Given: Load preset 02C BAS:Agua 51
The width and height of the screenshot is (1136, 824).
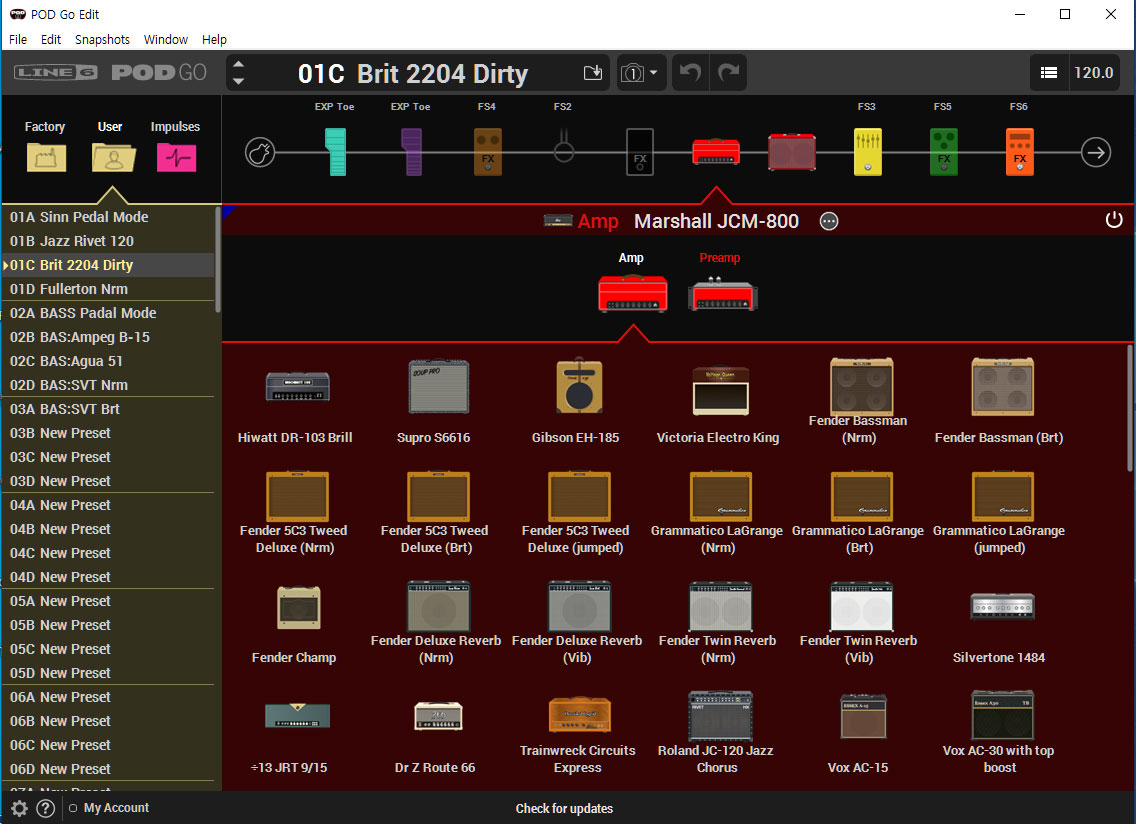Looking at the screenshot, I should tap(109, 361).
